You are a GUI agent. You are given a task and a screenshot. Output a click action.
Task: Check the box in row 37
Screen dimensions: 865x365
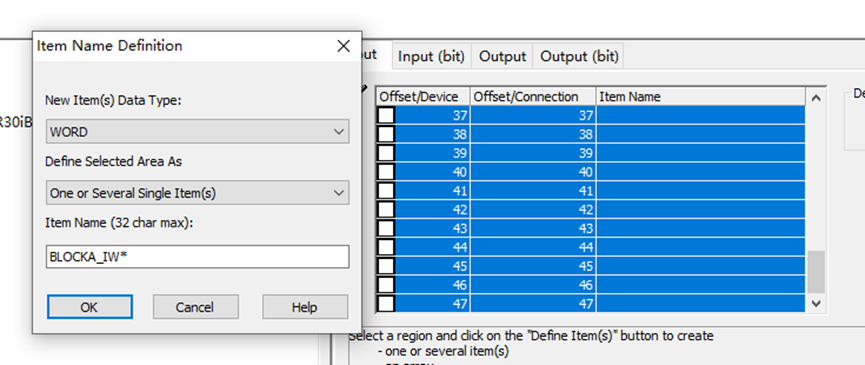click(x=386, y=115)
